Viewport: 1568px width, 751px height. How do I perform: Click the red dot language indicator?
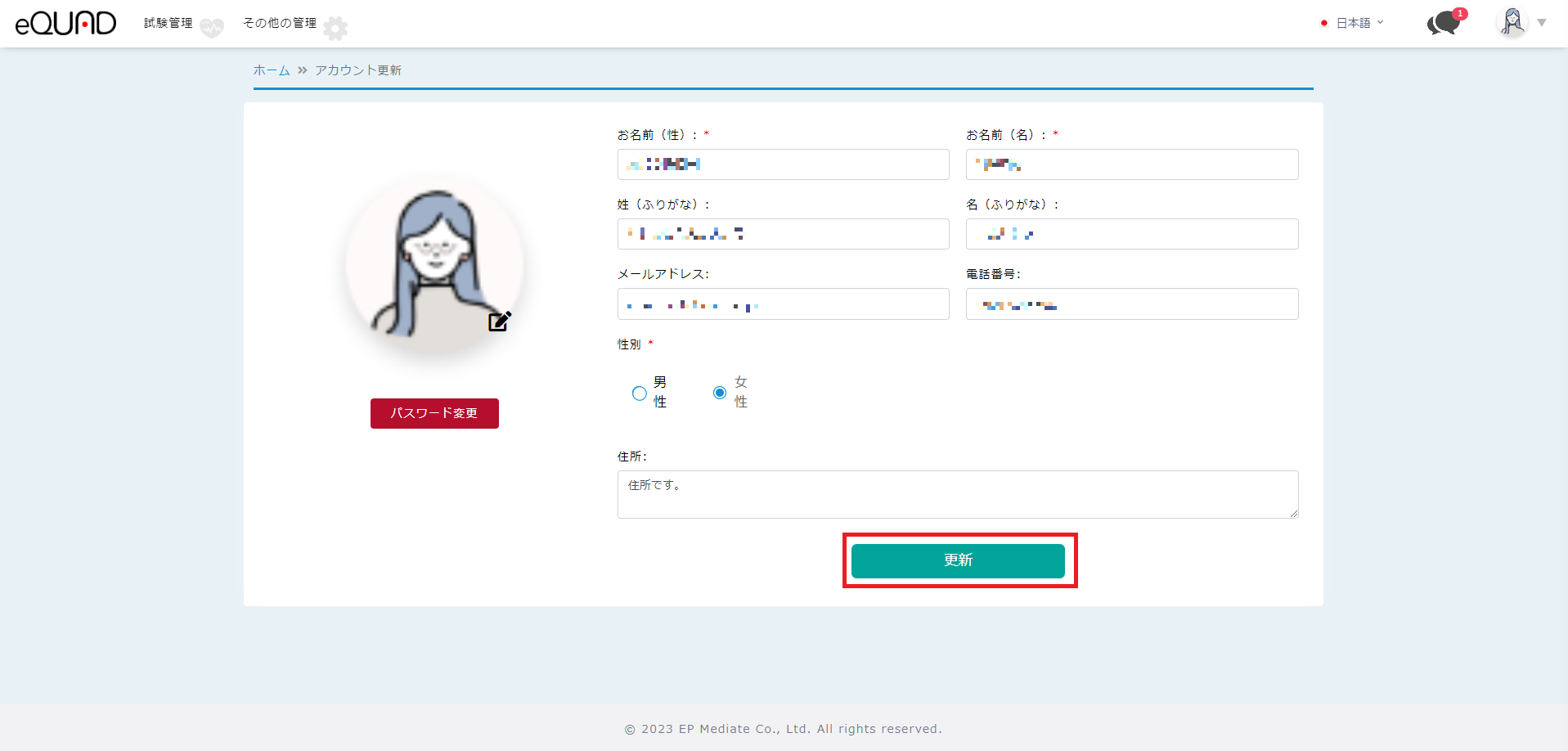tap(1323, 23)
